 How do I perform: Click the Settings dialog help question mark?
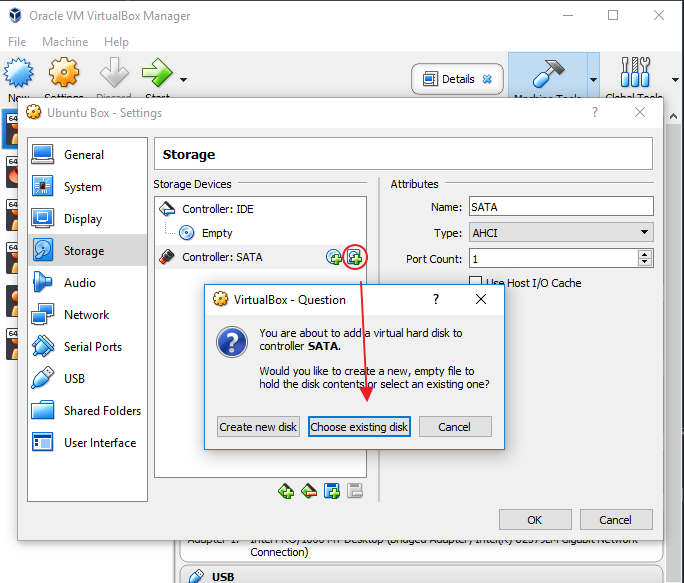point(595,113)
